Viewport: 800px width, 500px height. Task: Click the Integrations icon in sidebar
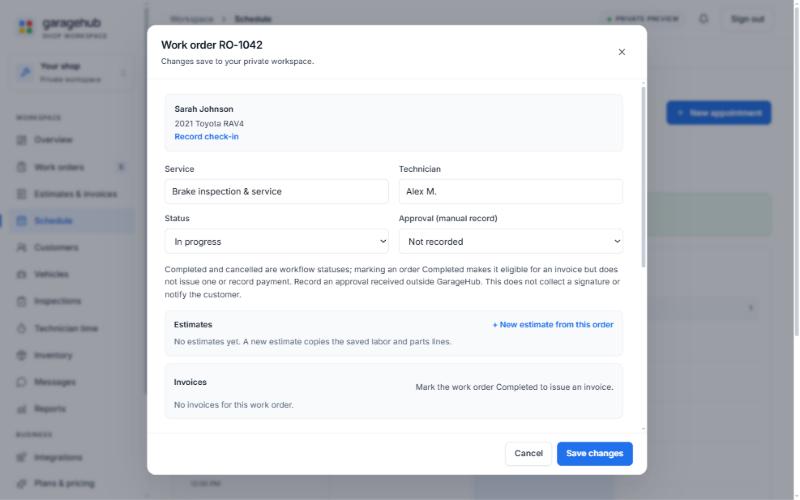pyautogui.click(x=21, y=457)
